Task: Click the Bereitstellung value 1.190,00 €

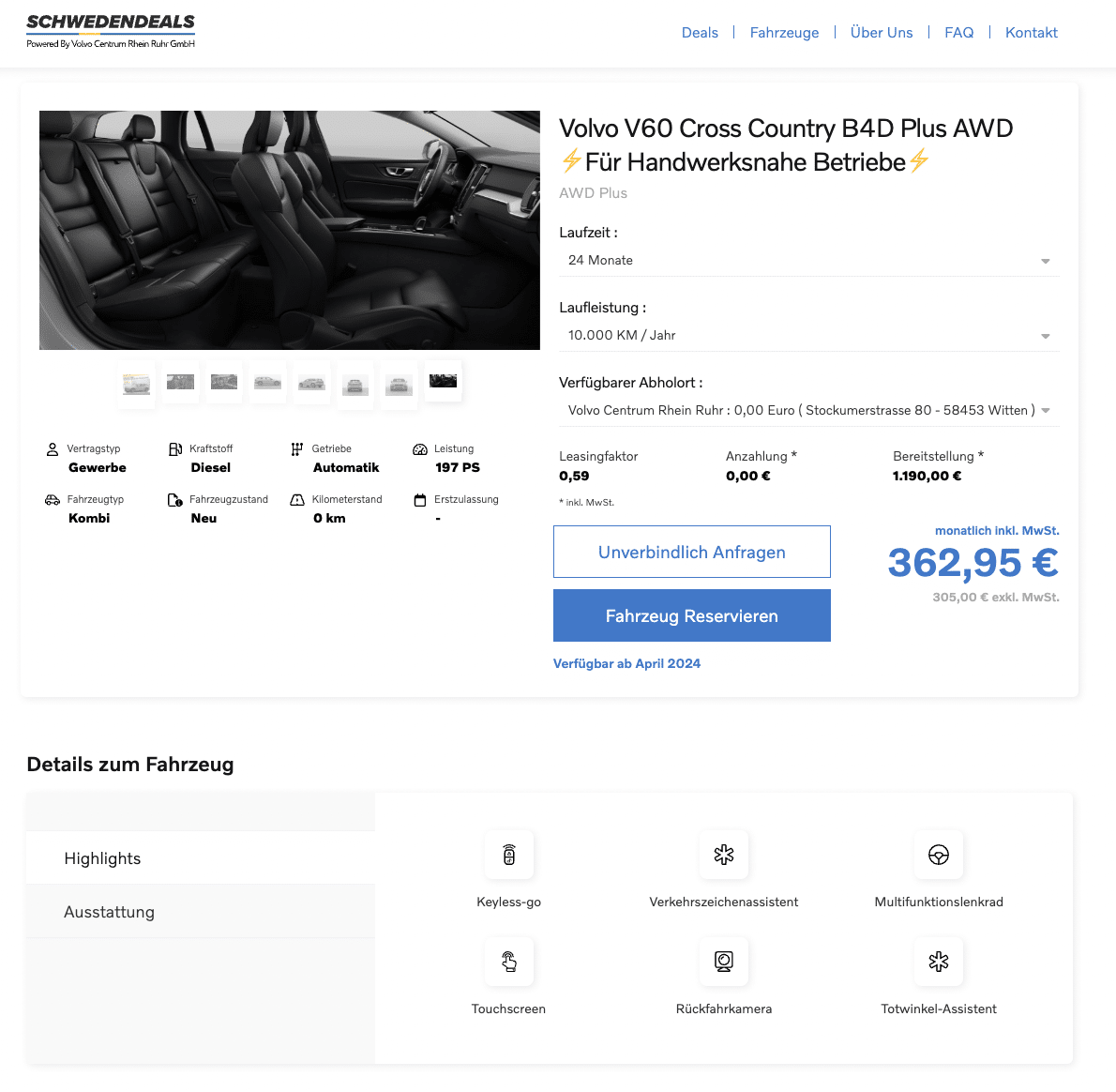Action: point(927,477)
